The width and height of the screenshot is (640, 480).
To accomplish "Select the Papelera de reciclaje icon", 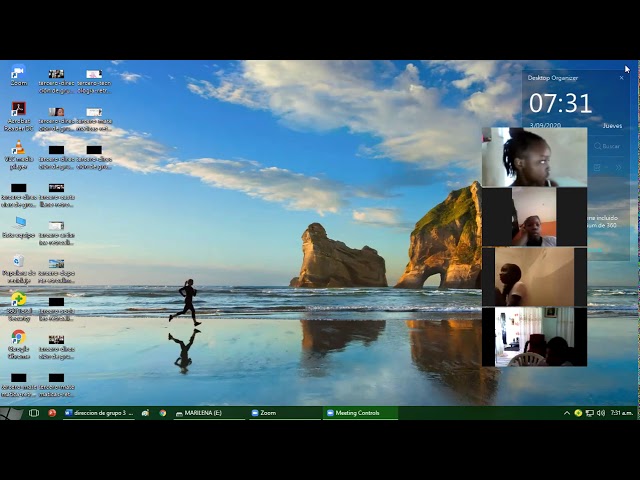I will point(18,269).
